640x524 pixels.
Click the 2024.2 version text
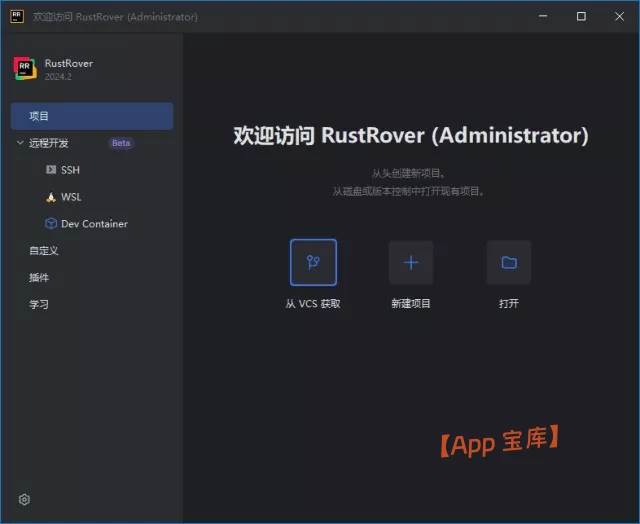pyautogui.click(x=58, y=77)
